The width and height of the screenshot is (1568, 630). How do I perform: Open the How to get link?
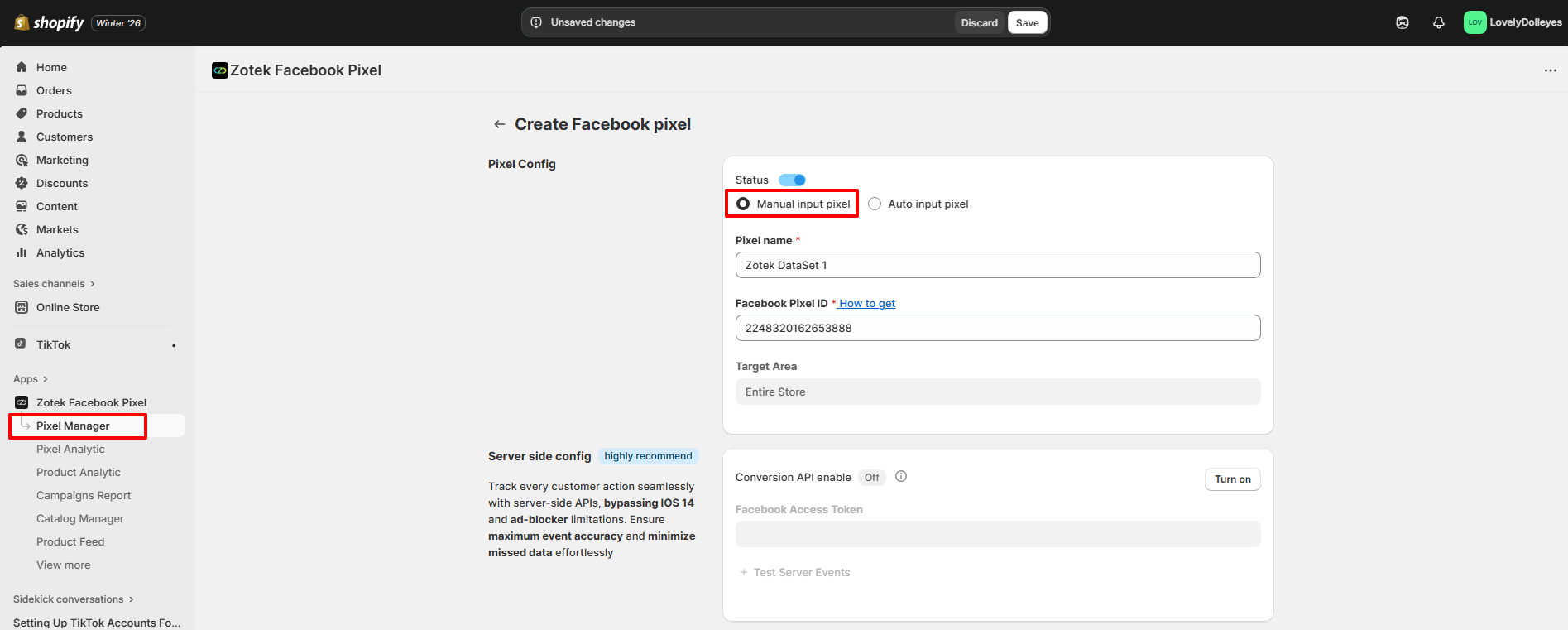[866, 304]
